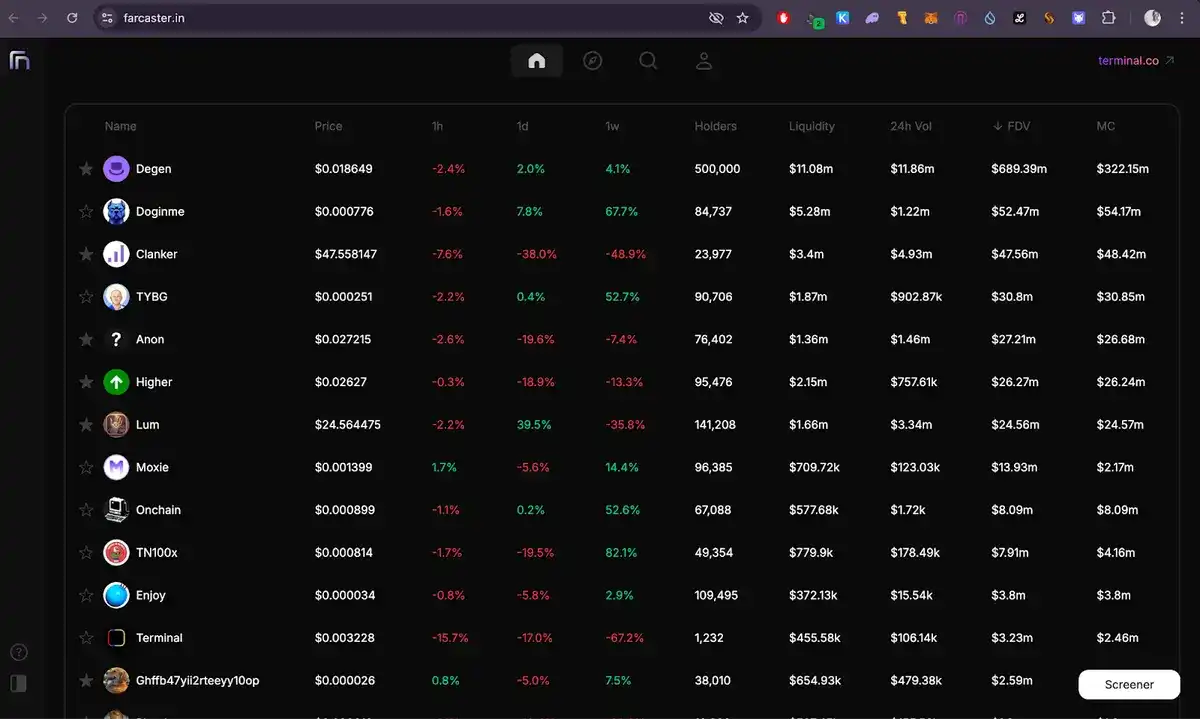This screenshot has width=1200, height=719.
Task: Click the Clanker token avatar
Action: point(116,254)
